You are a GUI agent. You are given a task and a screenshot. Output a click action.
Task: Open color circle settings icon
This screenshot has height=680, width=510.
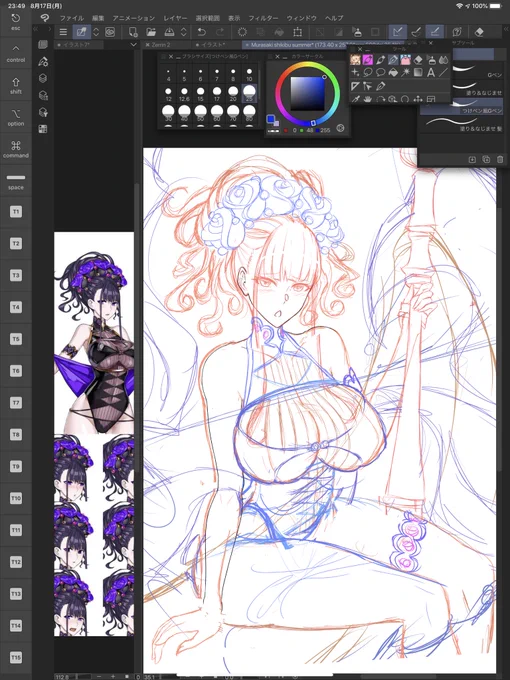340,128
